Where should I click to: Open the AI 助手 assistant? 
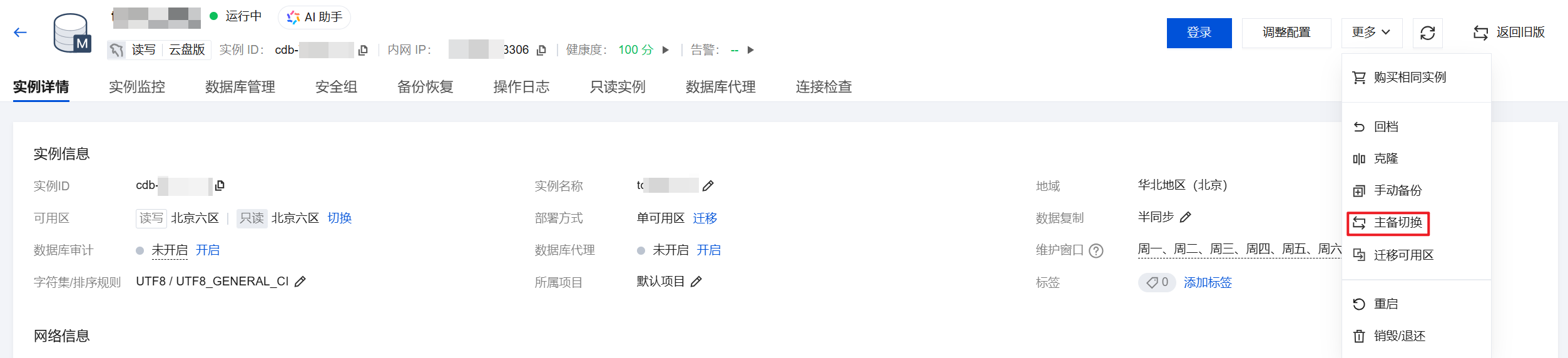(x=315, y=18)
